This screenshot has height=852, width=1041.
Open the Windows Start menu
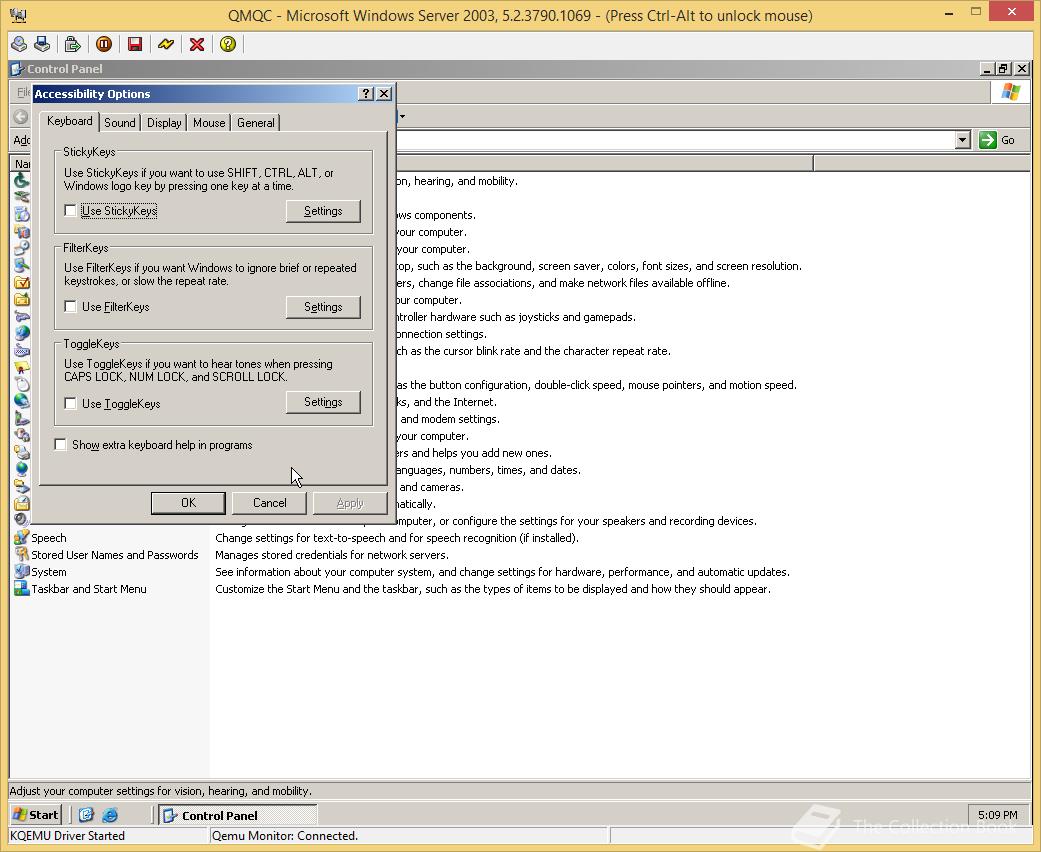click(x=36, y=815)
